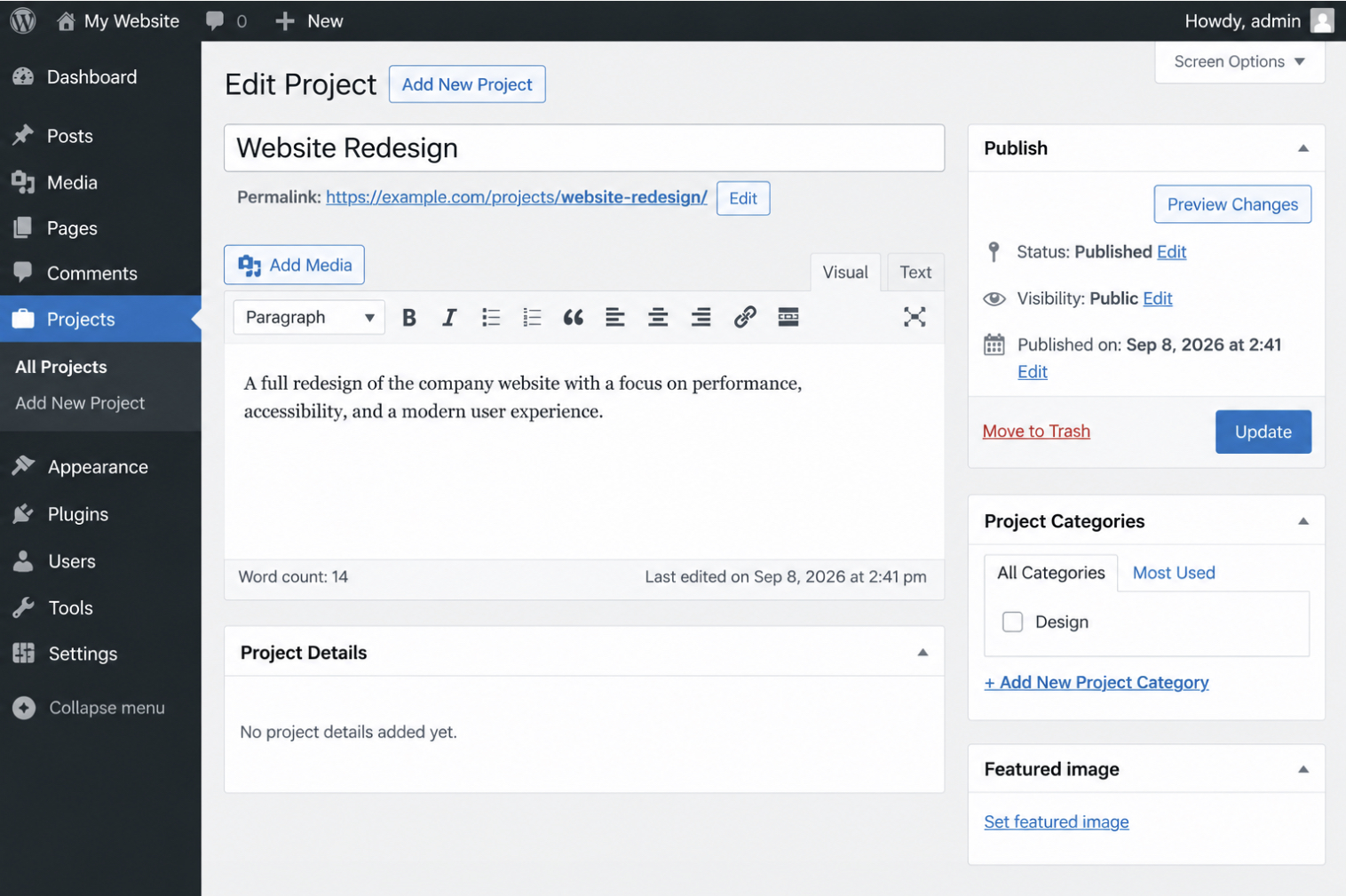
Task: Select the All Categories tab
Action: [x=1051, y=573]
